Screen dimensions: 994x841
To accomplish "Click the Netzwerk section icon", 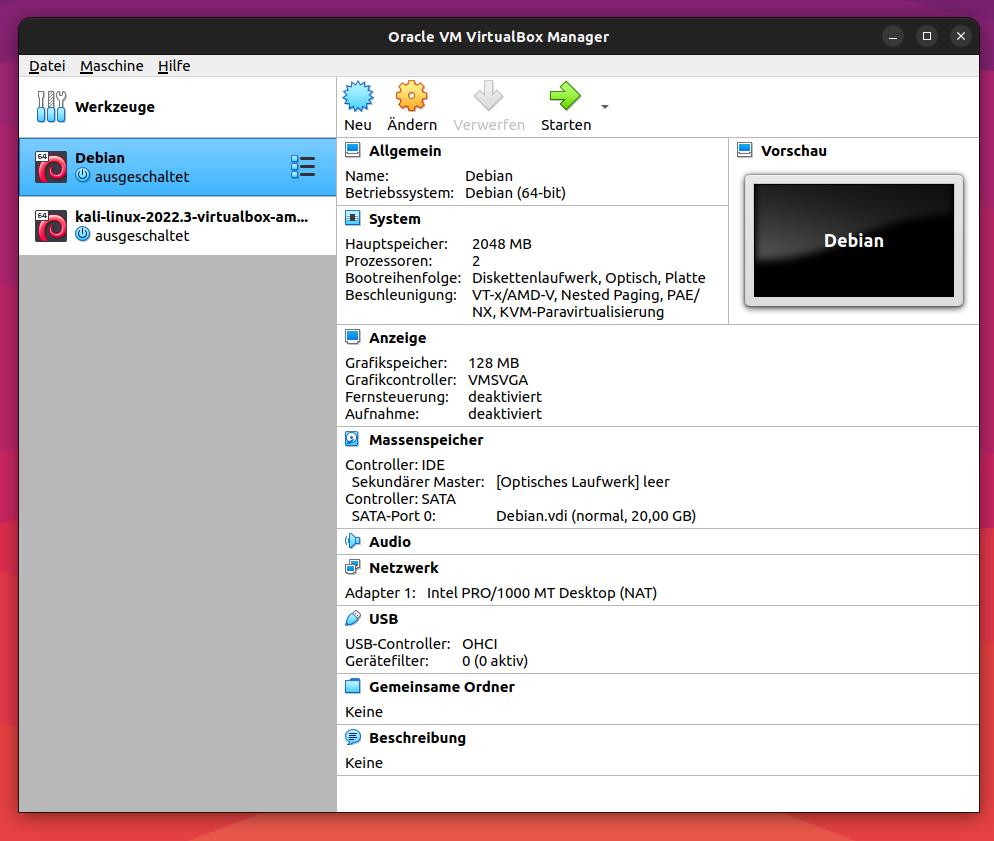I will coord(352,567).
